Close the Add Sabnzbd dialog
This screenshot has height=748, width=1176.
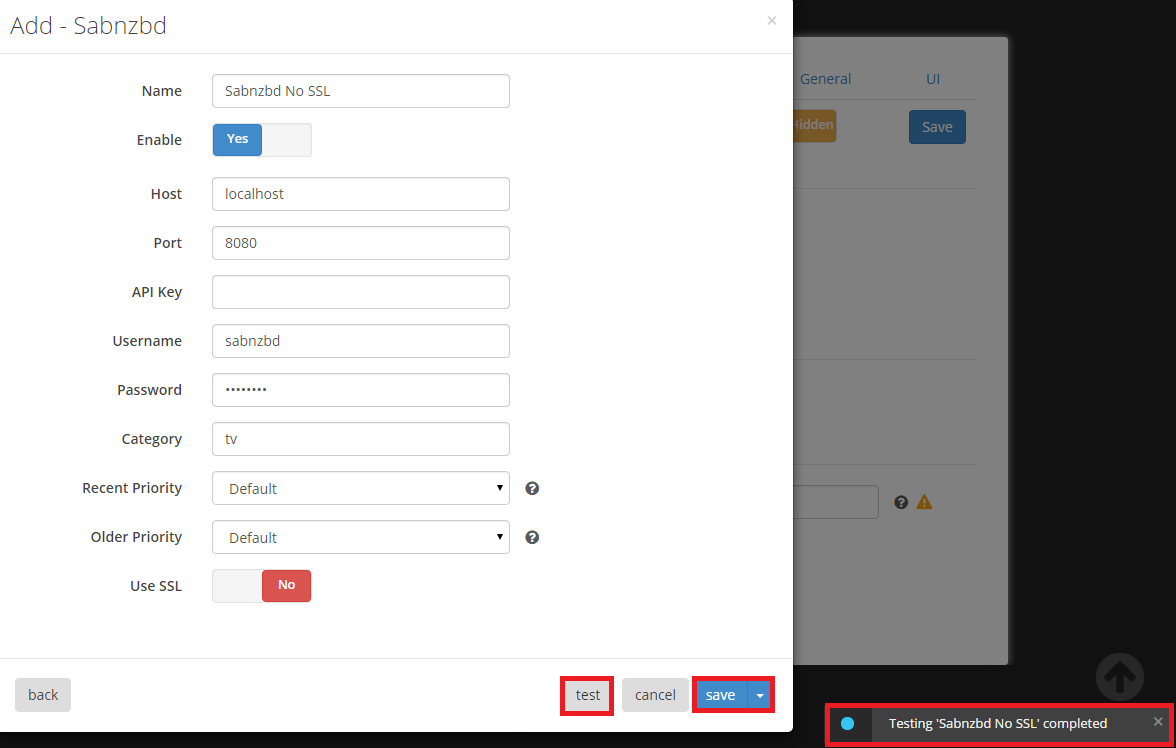pos(771,20)
